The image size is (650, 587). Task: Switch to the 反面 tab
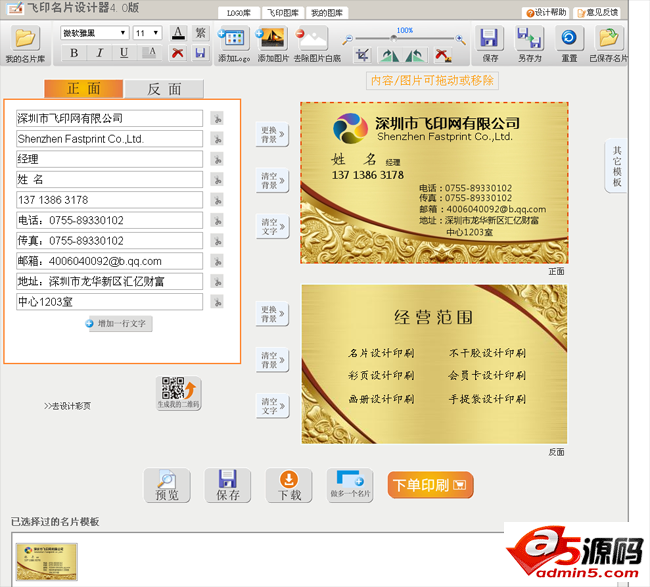[x=164, y=89]
